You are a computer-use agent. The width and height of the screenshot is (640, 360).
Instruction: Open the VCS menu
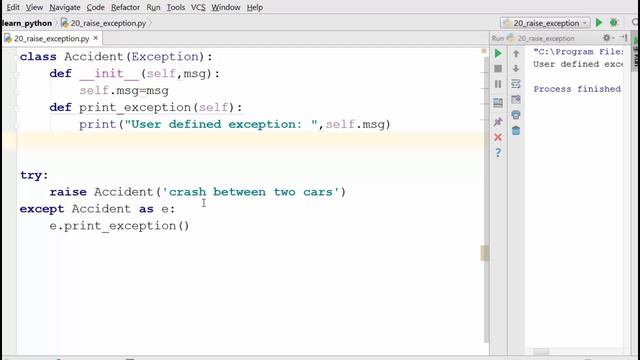coord(198,7)
